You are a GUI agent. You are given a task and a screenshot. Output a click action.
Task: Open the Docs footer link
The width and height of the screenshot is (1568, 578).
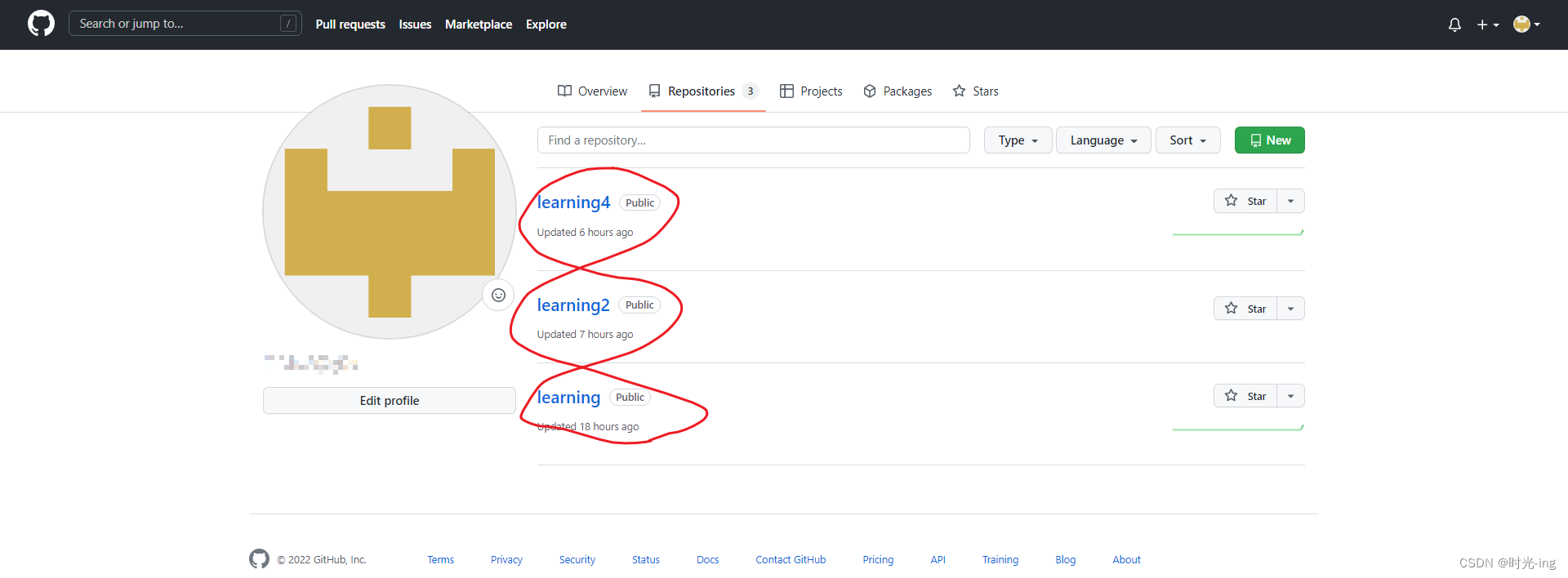708,560
